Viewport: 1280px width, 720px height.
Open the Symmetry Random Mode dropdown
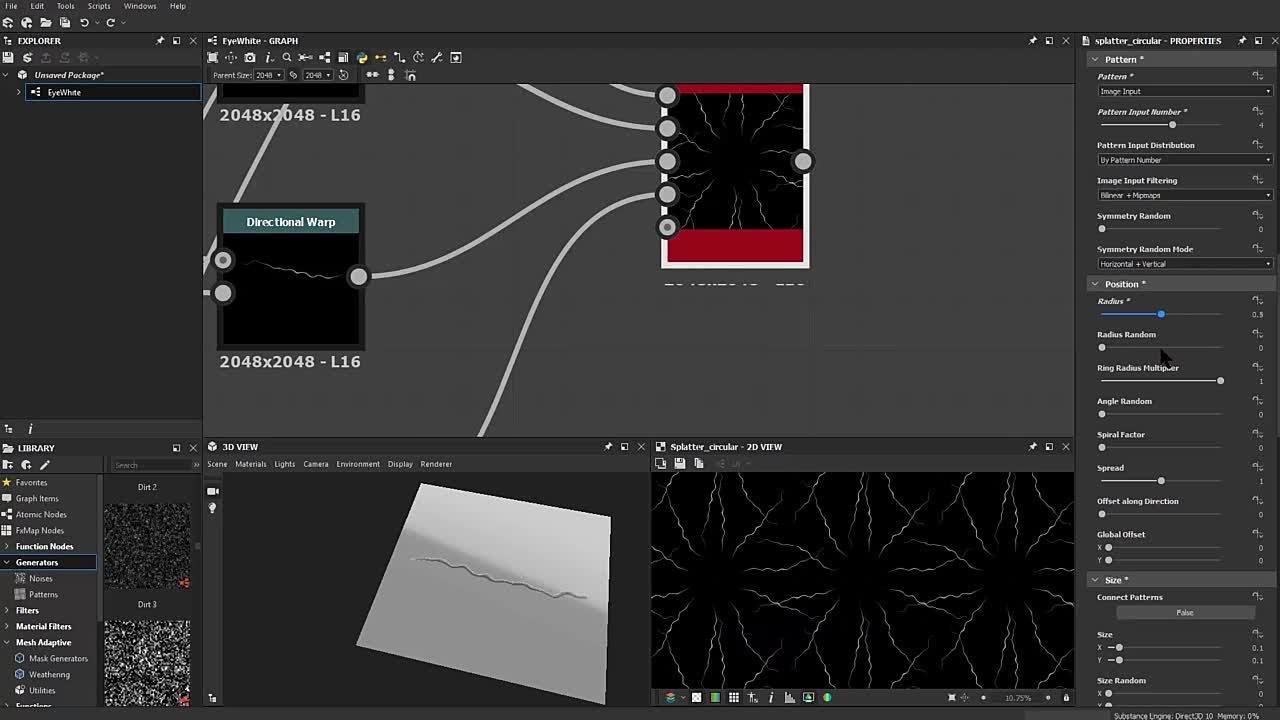(1184, 264)
